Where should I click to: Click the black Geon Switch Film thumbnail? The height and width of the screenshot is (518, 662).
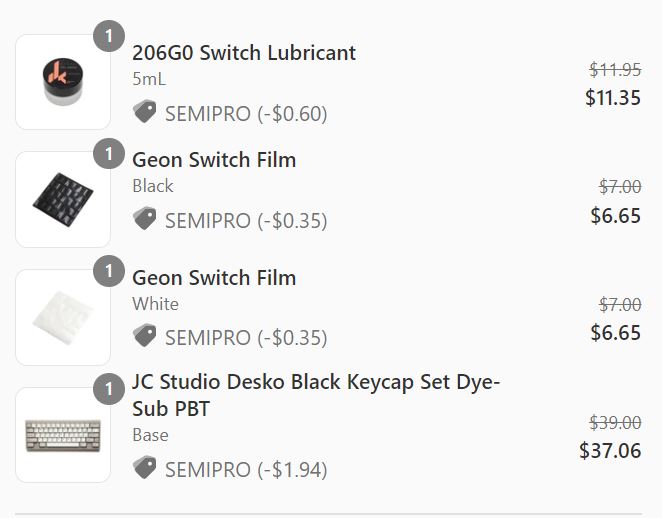click(63, 199)
